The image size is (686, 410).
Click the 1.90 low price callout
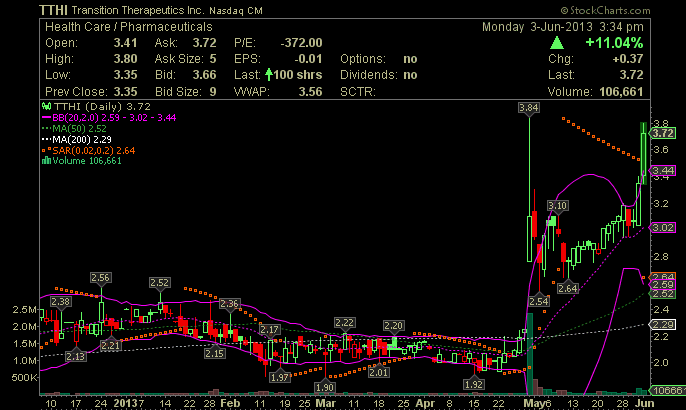pyautogui.click(x=325, y=388)
